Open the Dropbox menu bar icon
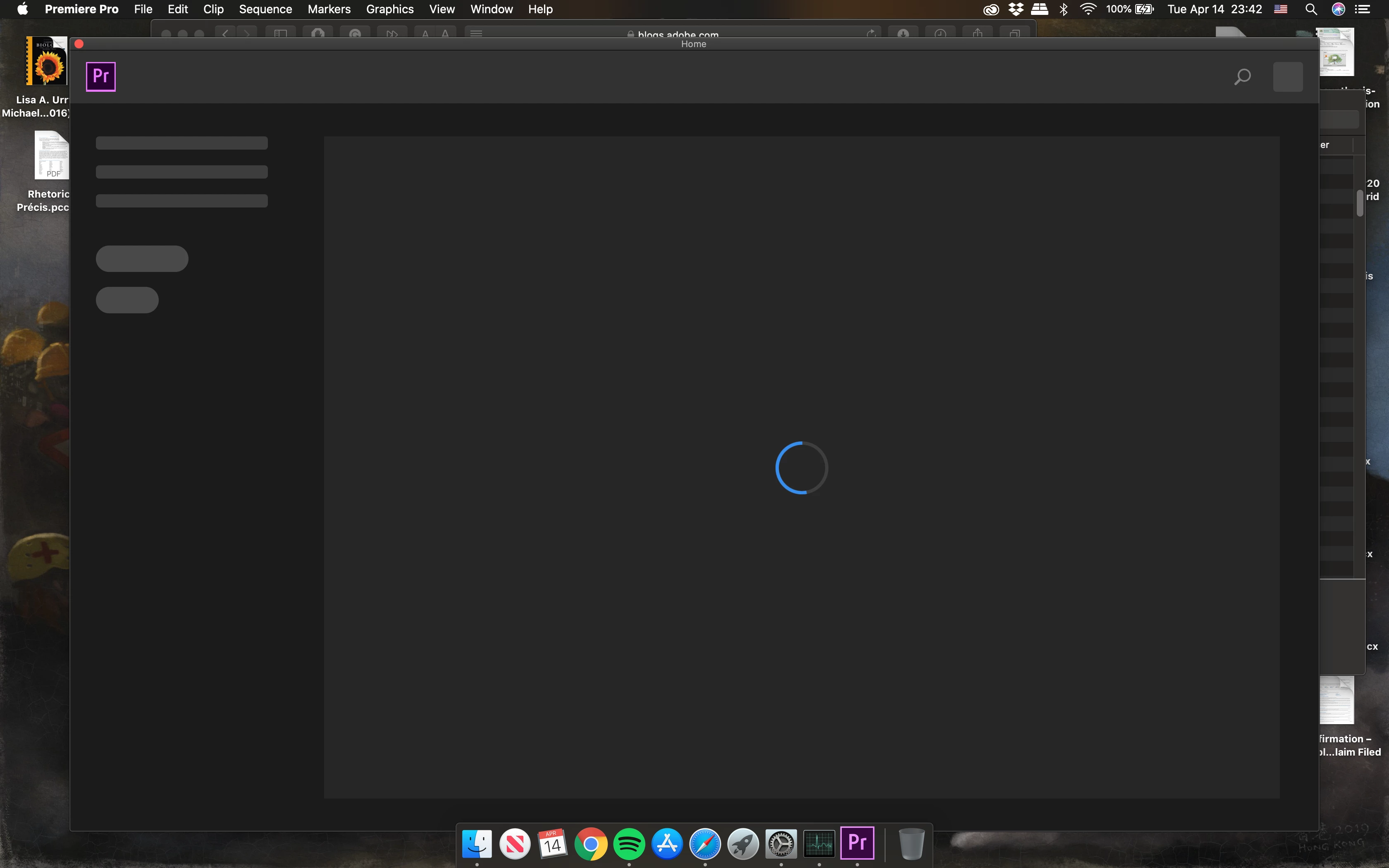 click(x=1016, y=9)
